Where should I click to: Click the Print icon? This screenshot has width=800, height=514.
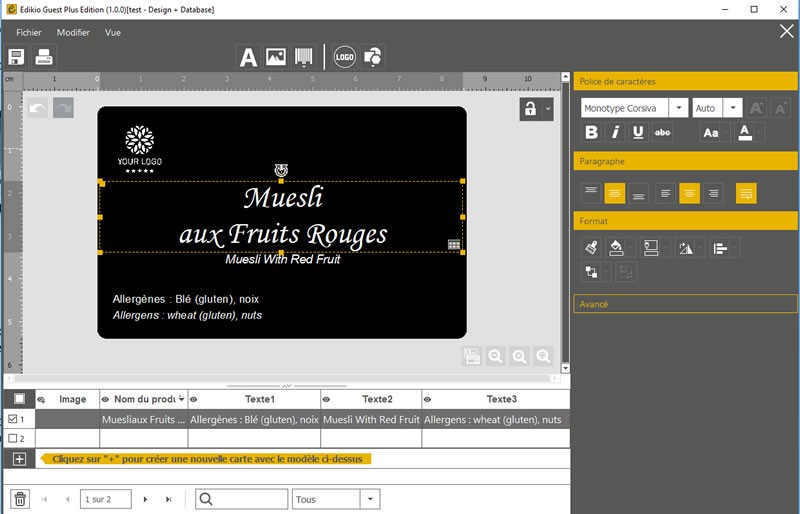44,57
